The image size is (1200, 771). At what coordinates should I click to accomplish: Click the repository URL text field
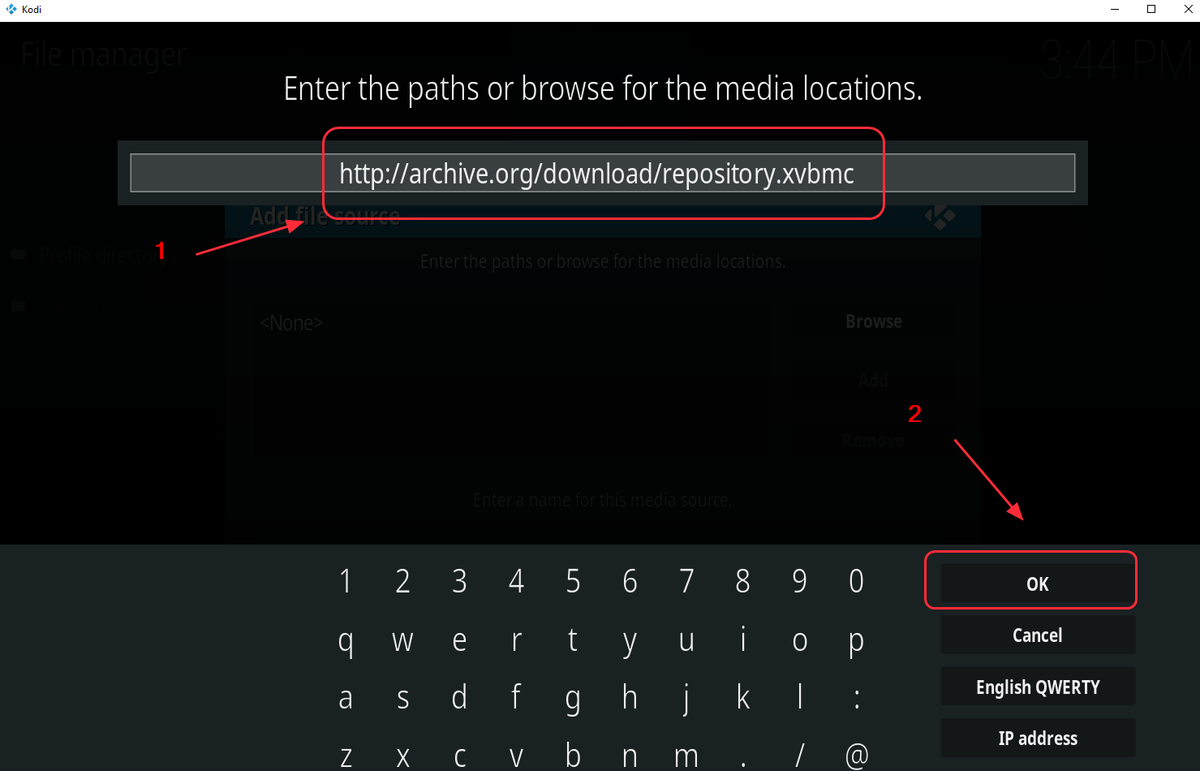[602, 173]
